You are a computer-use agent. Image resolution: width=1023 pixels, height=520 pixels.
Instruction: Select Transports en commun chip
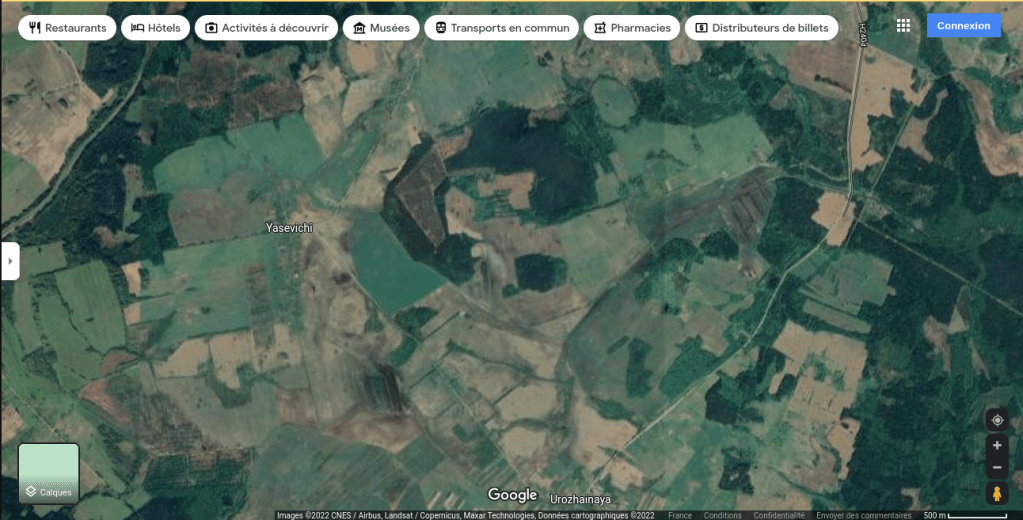coord(501,28)
